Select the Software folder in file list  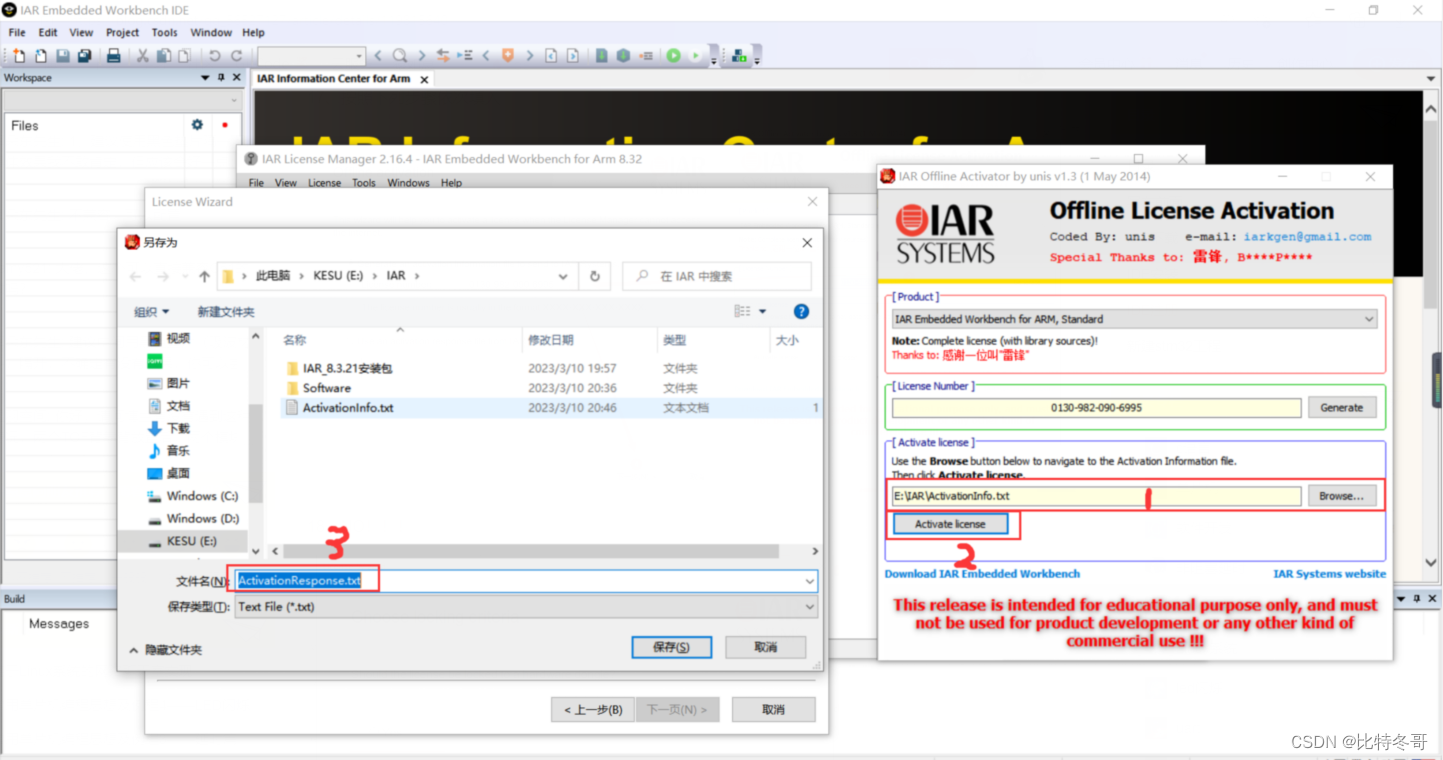326,388
